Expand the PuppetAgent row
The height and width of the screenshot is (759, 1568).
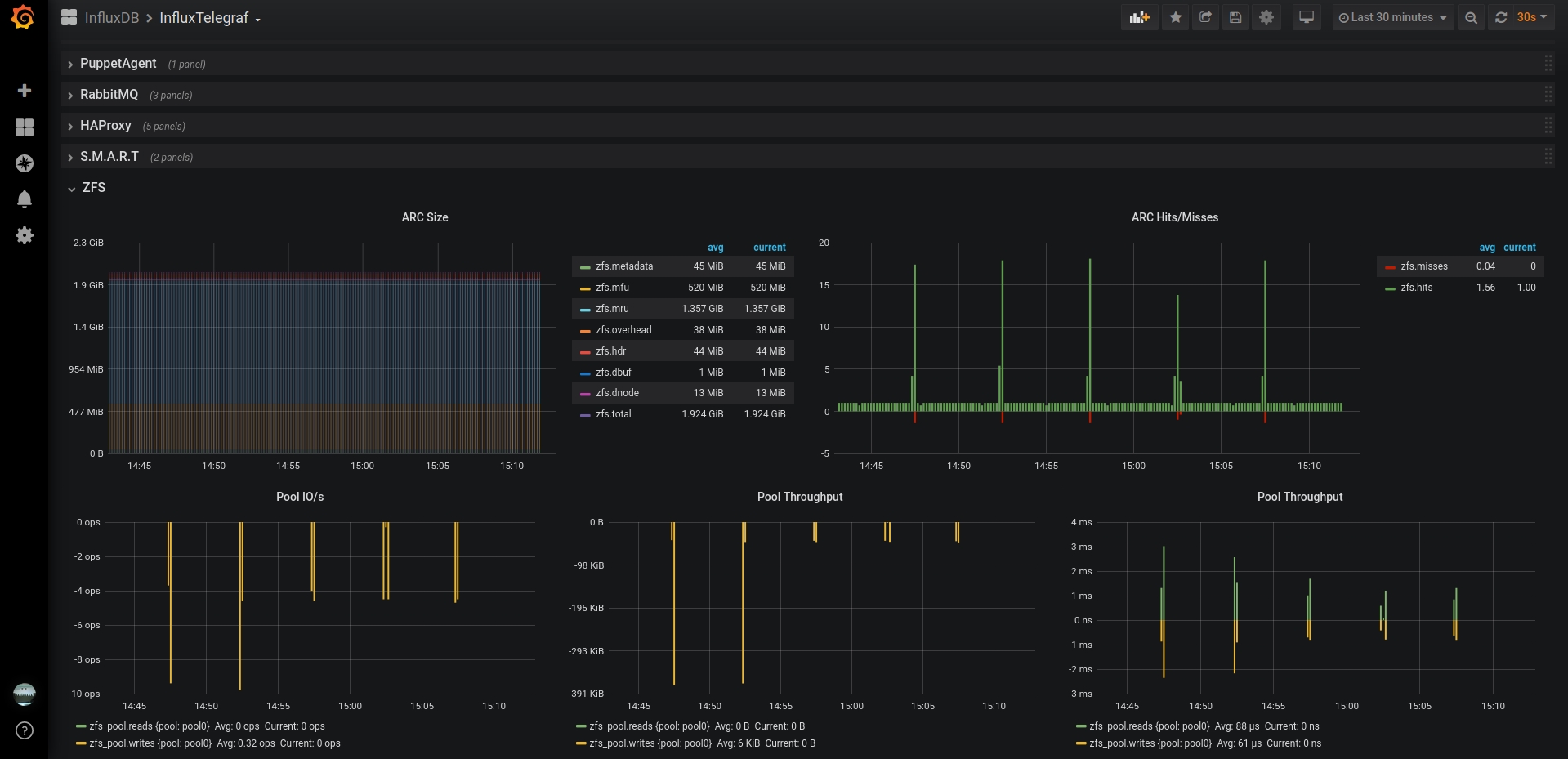click(118, 64)
